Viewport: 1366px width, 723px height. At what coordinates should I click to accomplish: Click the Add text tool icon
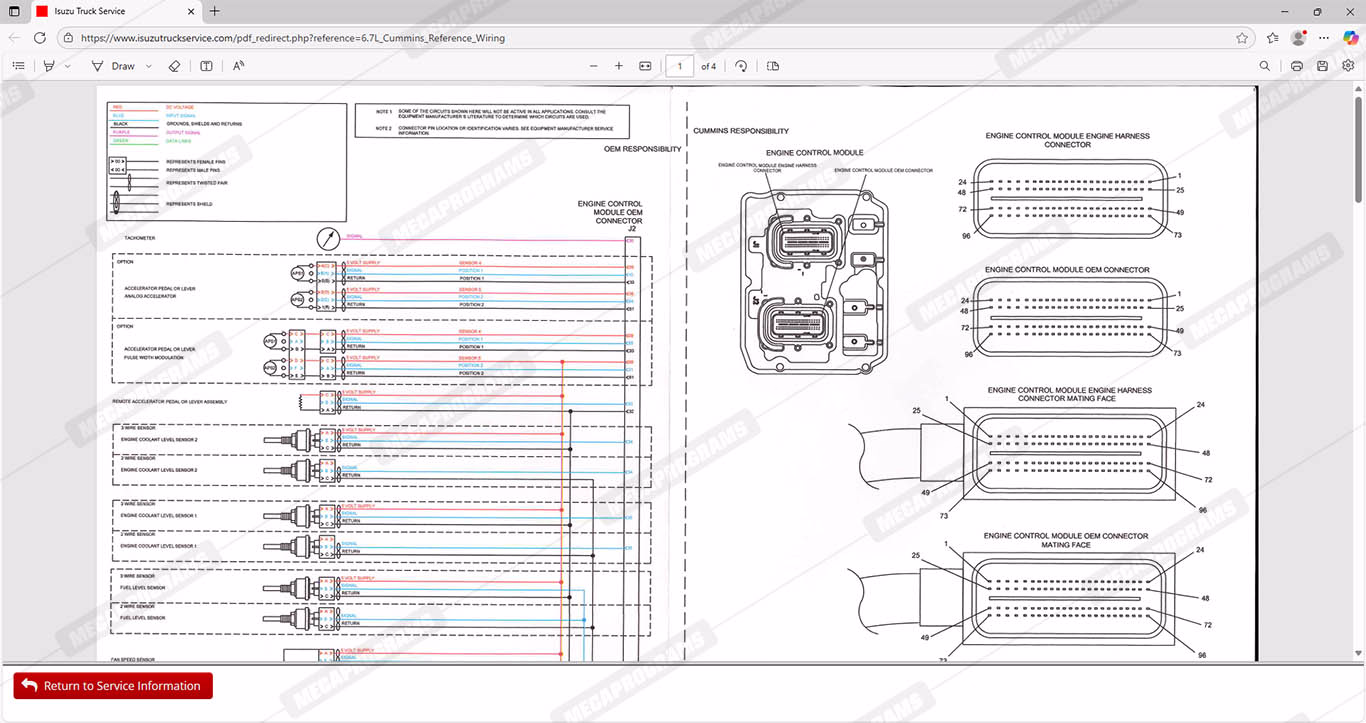coord(206,66)
